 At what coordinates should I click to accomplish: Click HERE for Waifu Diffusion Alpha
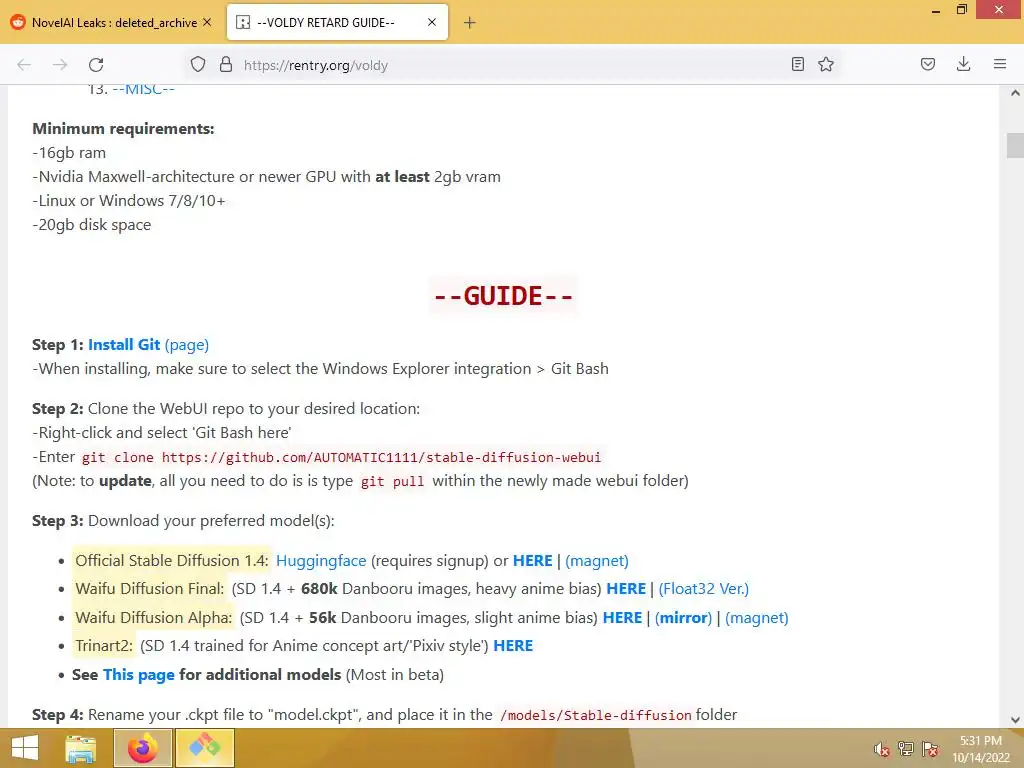[622, 618]
